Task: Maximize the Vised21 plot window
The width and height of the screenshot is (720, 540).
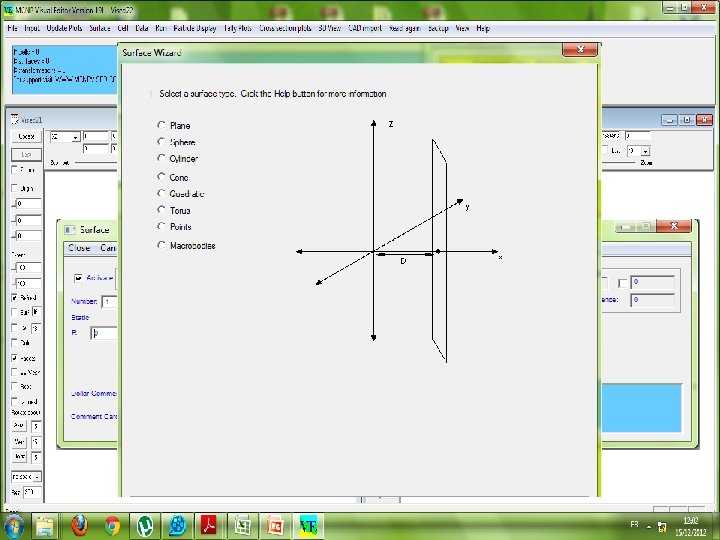Action: tap(686, 120)
